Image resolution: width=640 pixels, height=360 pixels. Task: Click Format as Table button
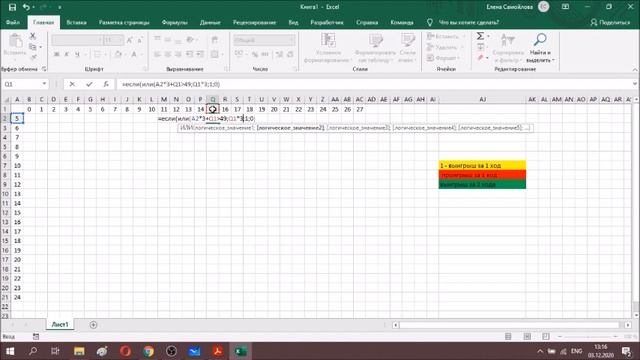tap(376, 48)
